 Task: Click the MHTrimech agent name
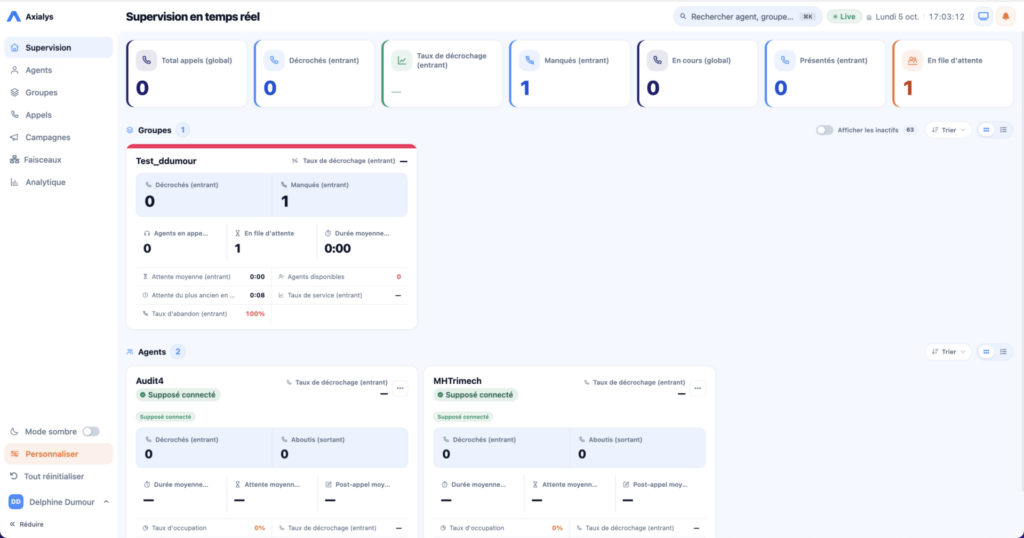(457, 381)
